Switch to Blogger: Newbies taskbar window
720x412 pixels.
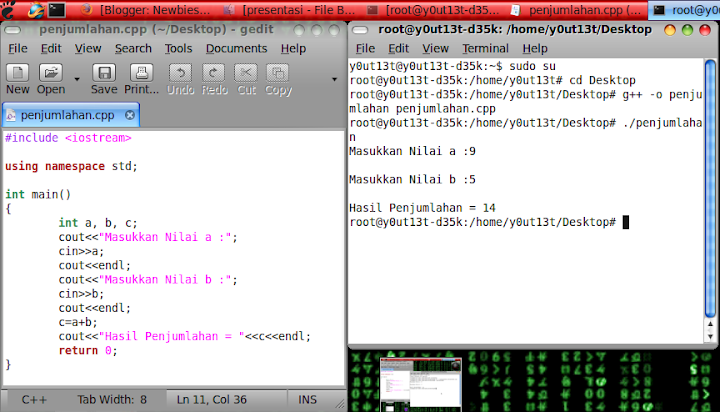[146, 10]
